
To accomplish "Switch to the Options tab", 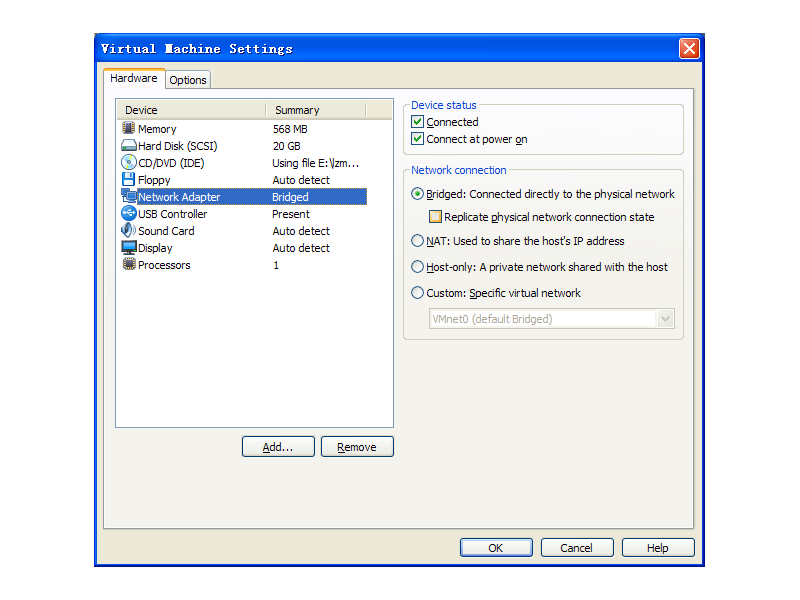I will pyautogui.click(x=187, y=80).
